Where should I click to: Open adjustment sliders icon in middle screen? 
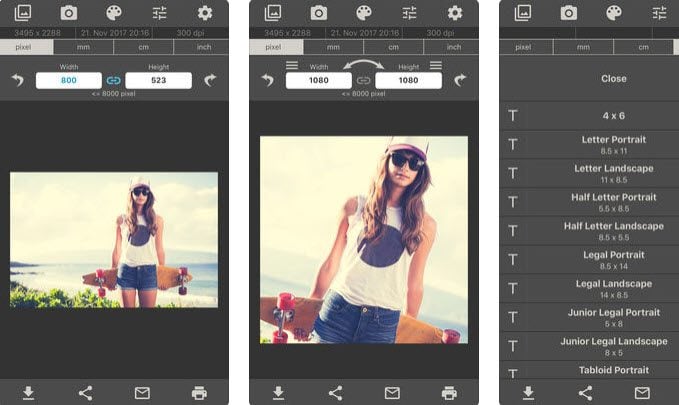409,13
